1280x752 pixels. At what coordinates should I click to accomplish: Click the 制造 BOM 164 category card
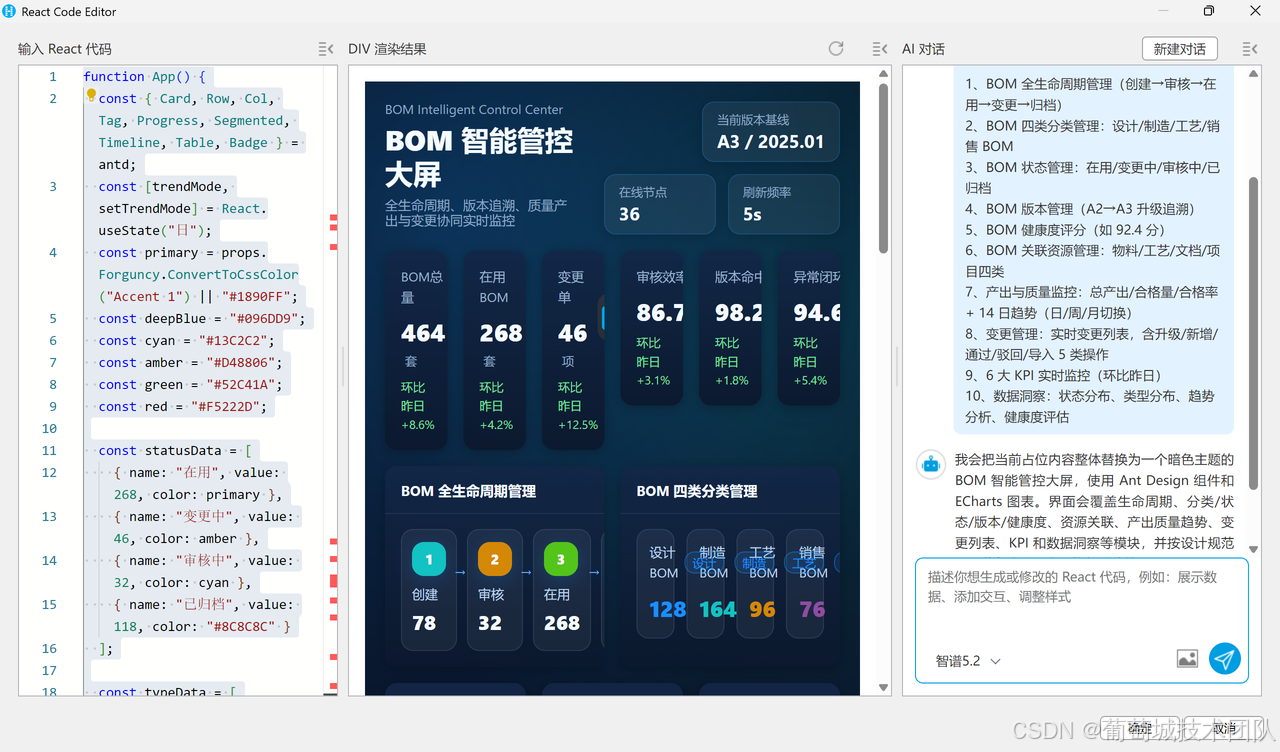point(705,584)
